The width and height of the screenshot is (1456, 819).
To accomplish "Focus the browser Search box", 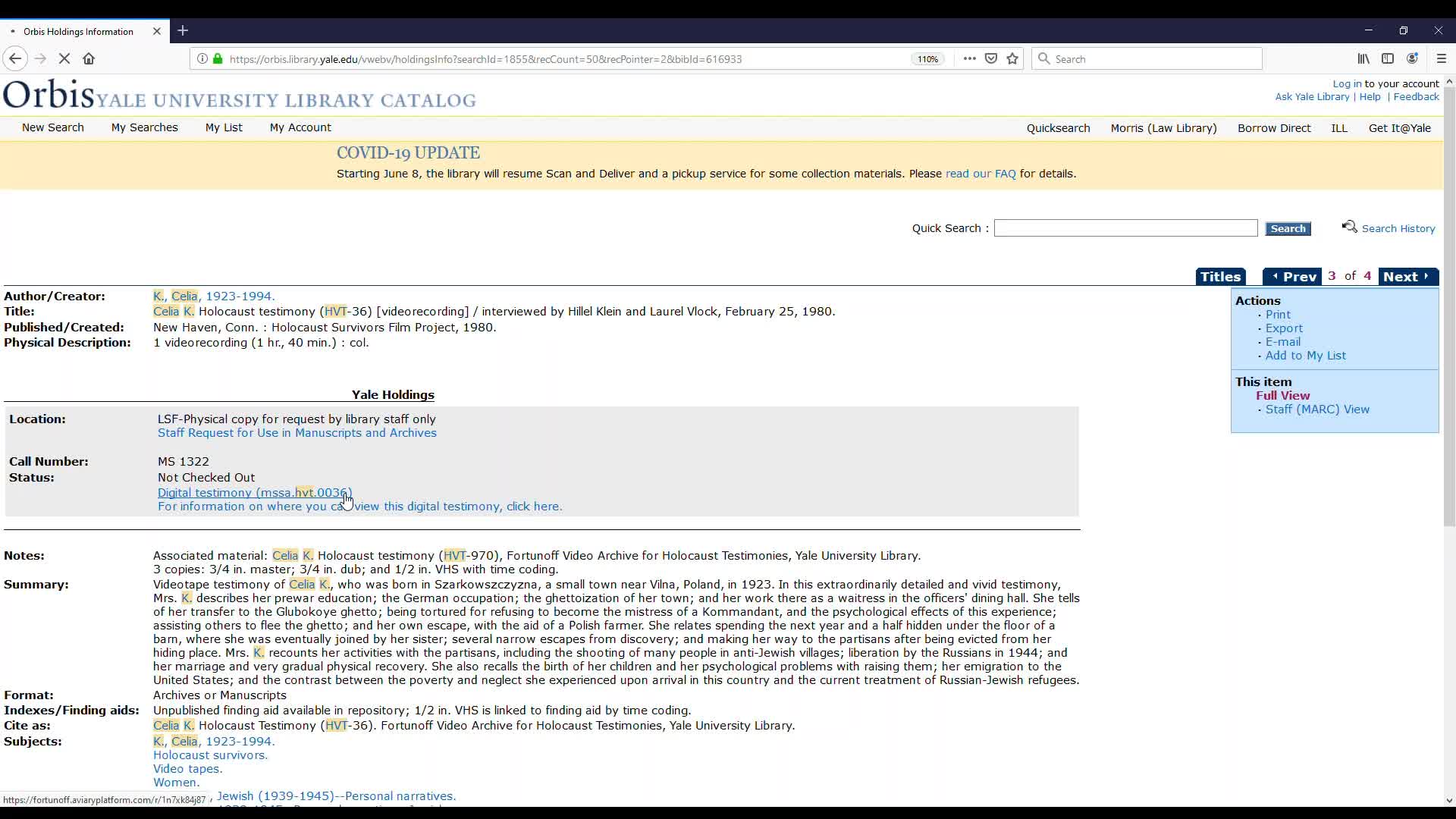I will point(1147,58).
